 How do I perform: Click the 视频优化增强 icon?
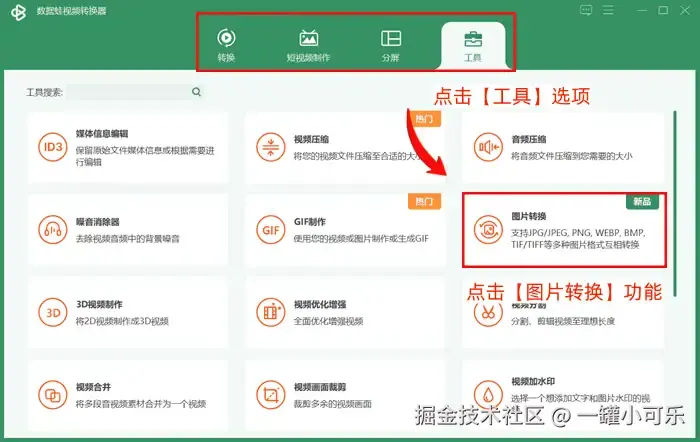click(271, 313)
